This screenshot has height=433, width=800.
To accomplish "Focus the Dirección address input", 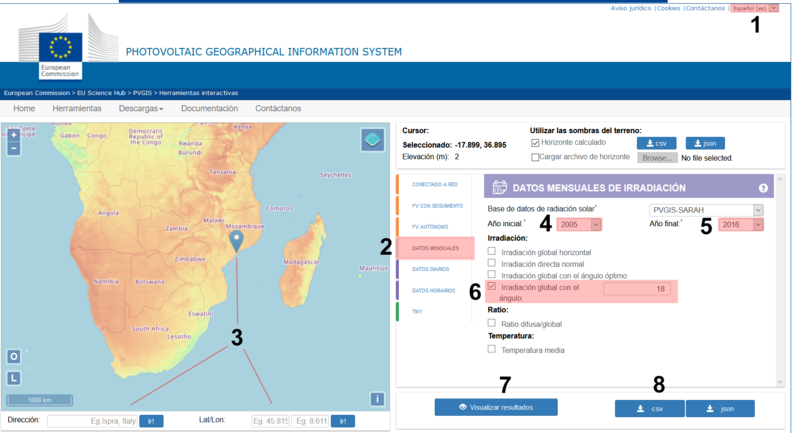I will 92,421.
